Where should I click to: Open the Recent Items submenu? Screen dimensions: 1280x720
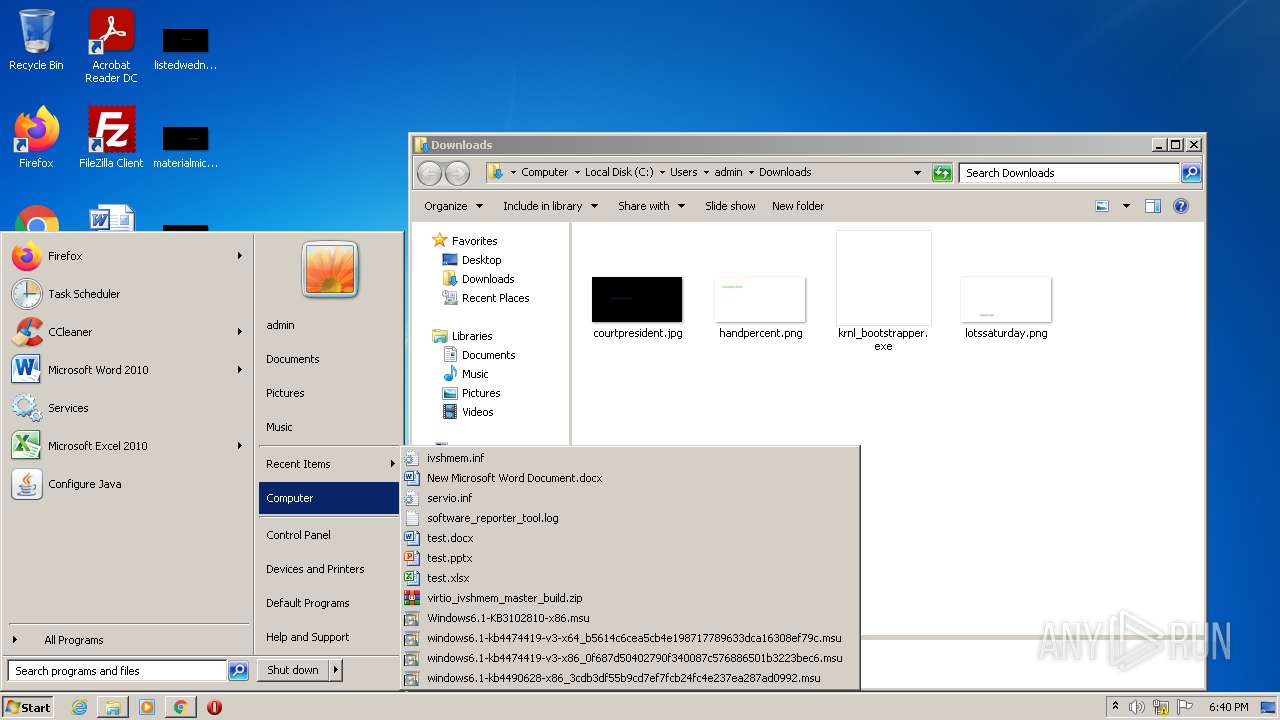tap(329, 464)
